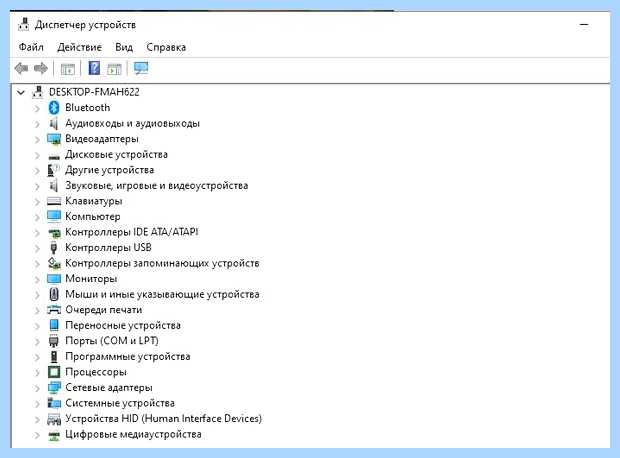Viewport: 620px width, 458px height.
Task: Click the Цифровые медиаустройства icon
Action: click(54, 435)
